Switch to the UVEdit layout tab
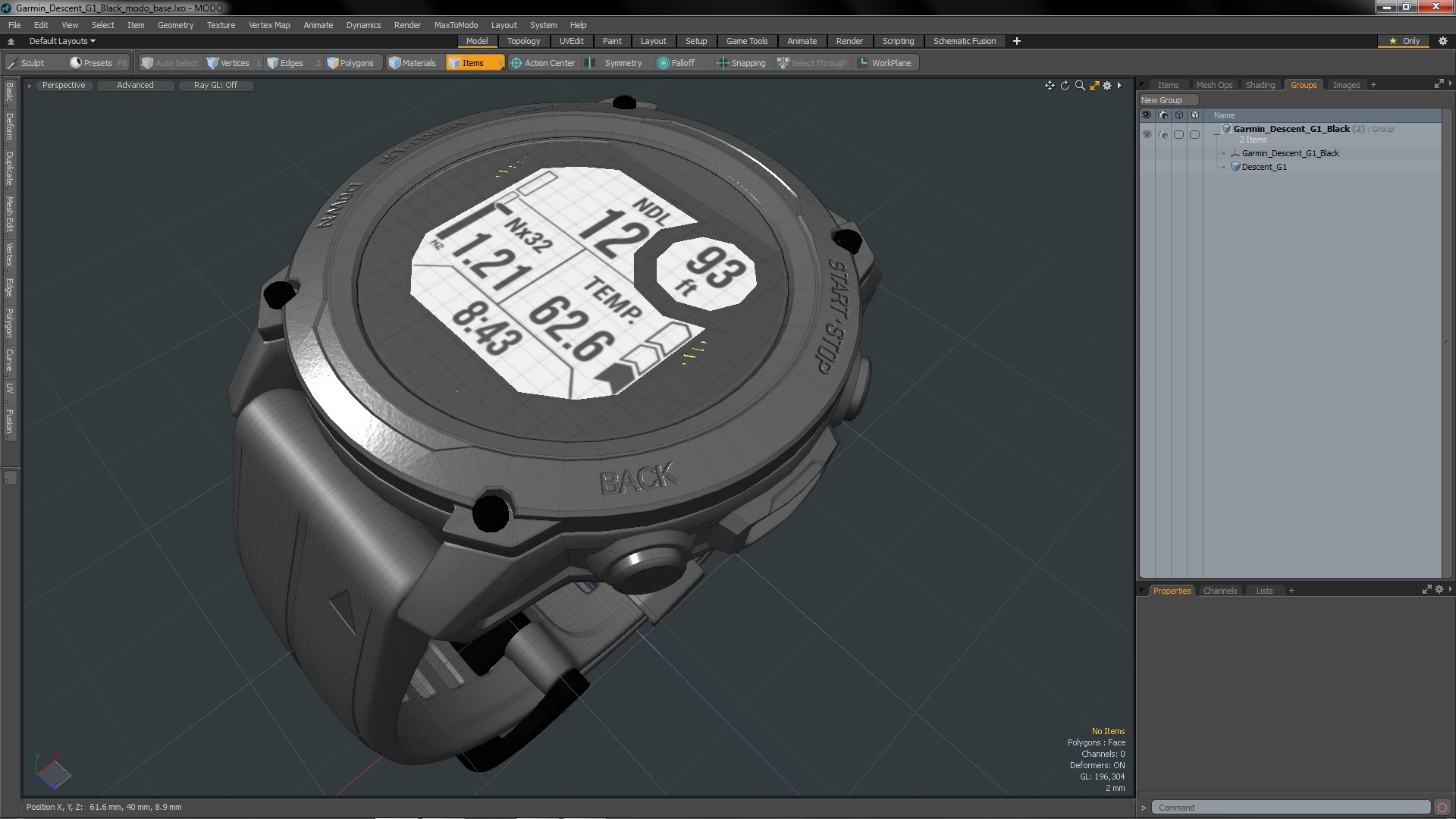The image size is (1456, 819). [x=571, y=41]
